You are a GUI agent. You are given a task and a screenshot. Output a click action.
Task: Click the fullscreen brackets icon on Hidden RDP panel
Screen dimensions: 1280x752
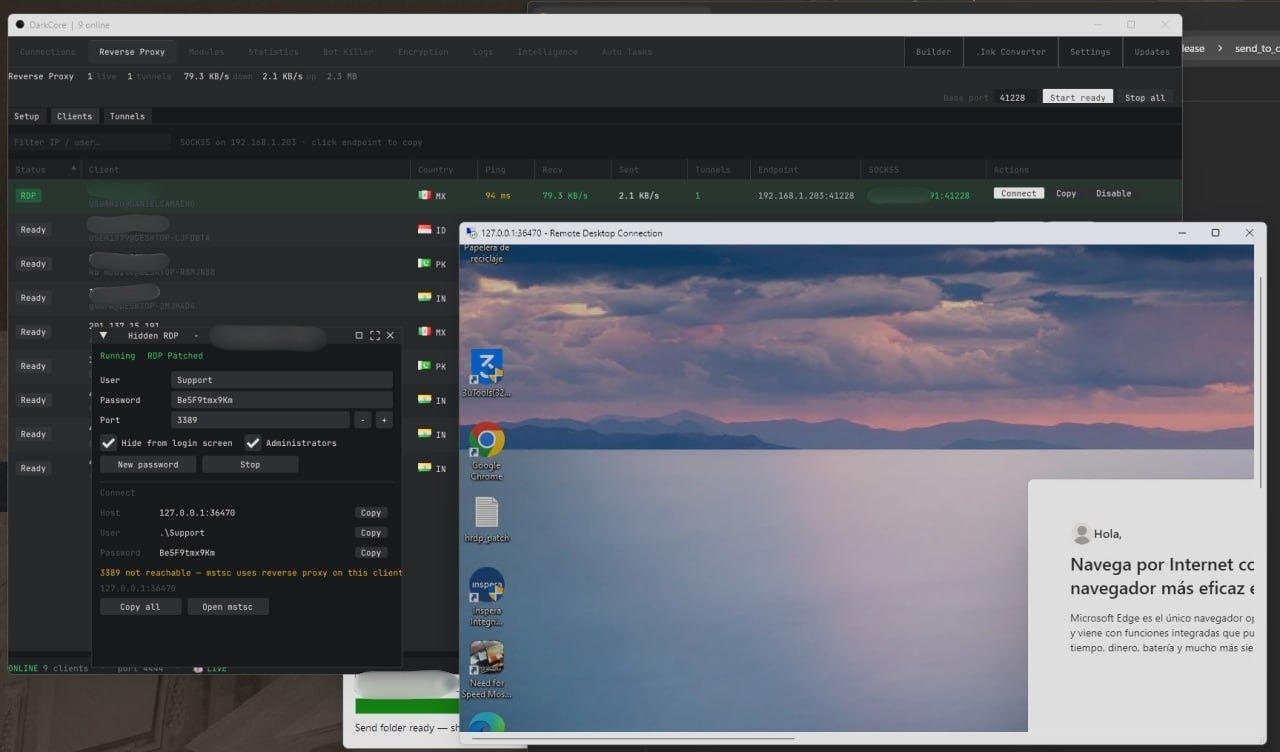point(375,336)
